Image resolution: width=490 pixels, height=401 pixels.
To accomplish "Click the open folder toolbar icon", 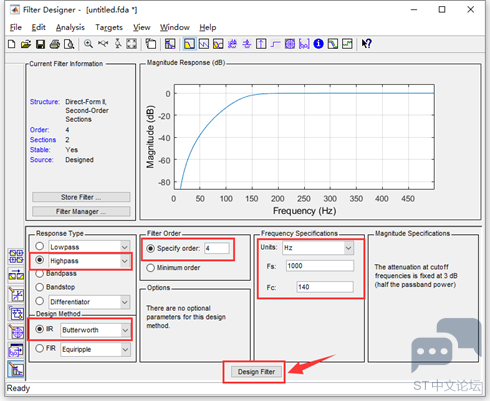I will (26, 44).
